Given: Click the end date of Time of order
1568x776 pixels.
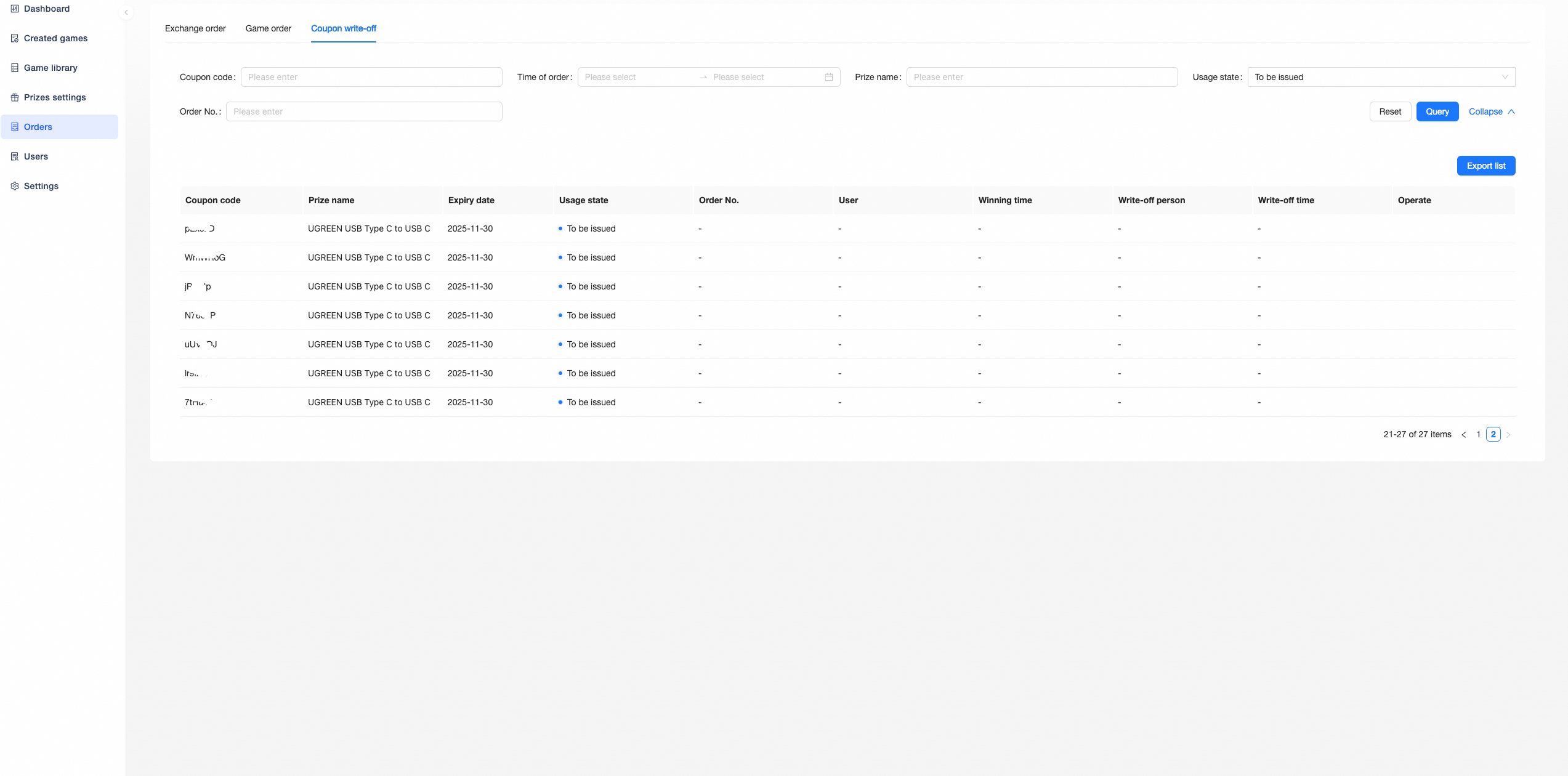Looking at the screenshot, I should click(766, 77).
